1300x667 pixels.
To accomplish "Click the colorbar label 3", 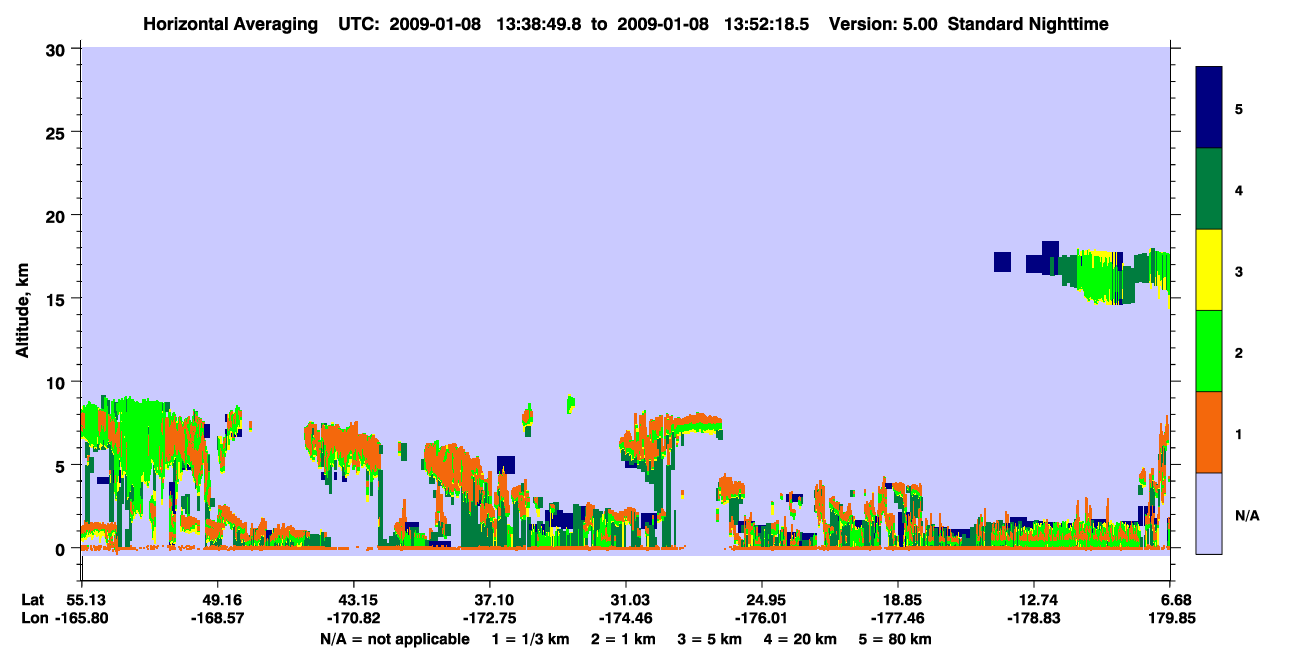I will [x=1238, y=272].
